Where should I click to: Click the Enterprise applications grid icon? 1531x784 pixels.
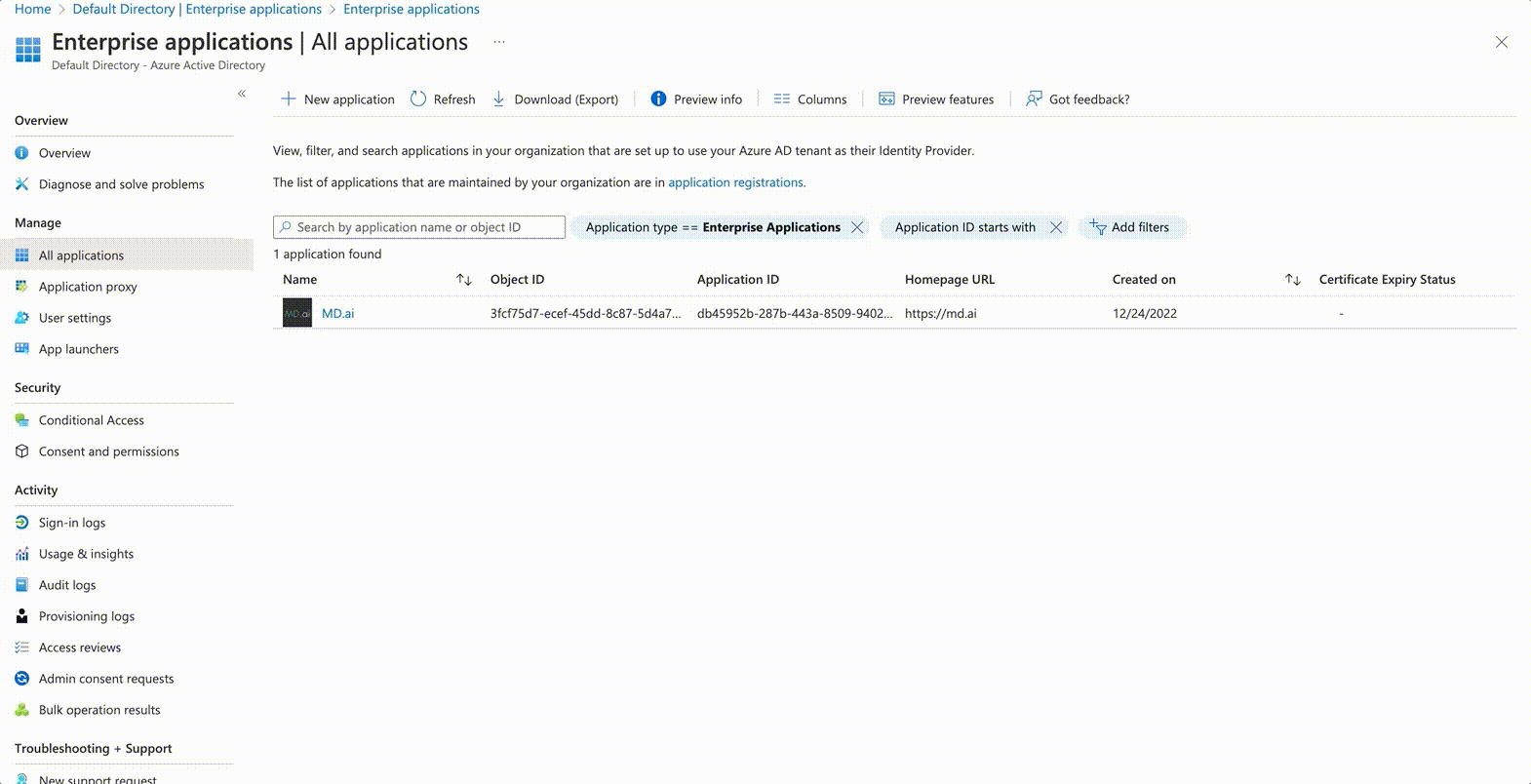click(x=28, y=49)
